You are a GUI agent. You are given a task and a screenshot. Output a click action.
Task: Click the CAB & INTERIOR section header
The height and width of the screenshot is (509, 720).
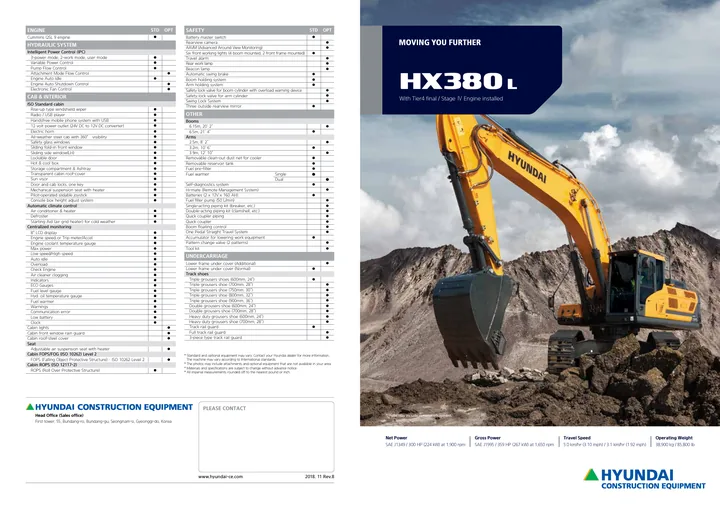pos(101,97)
